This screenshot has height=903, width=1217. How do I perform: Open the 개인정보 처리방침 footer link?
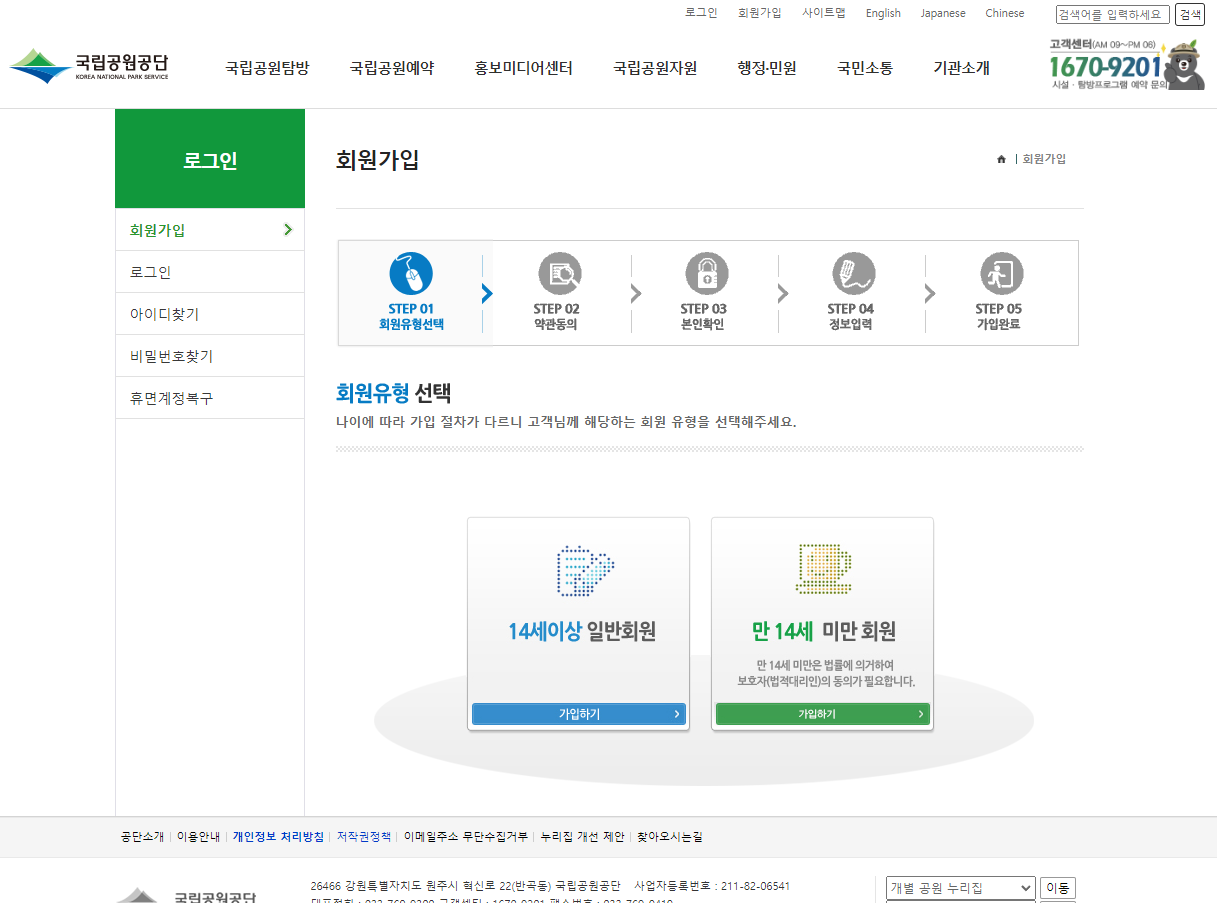point(278,837)
